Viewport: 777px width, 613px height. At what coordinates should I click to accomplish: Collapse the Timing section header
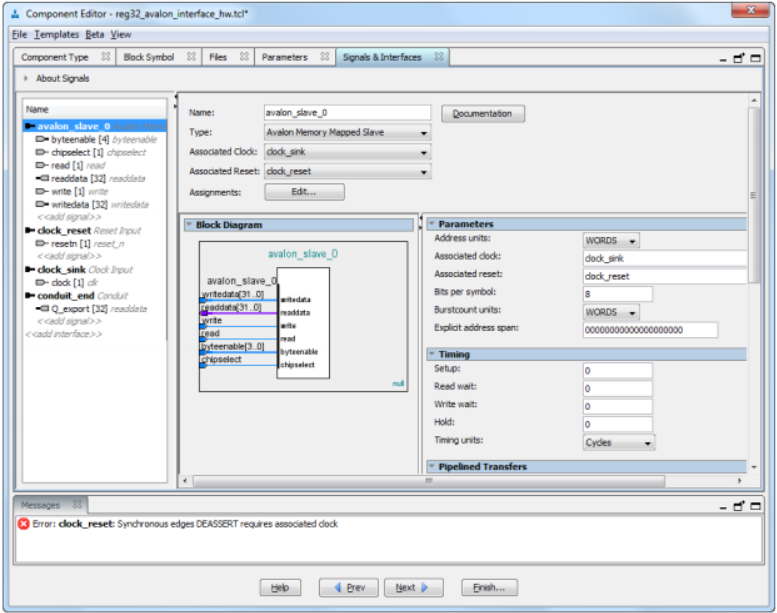pyautogui.click(x=431, y=354)
